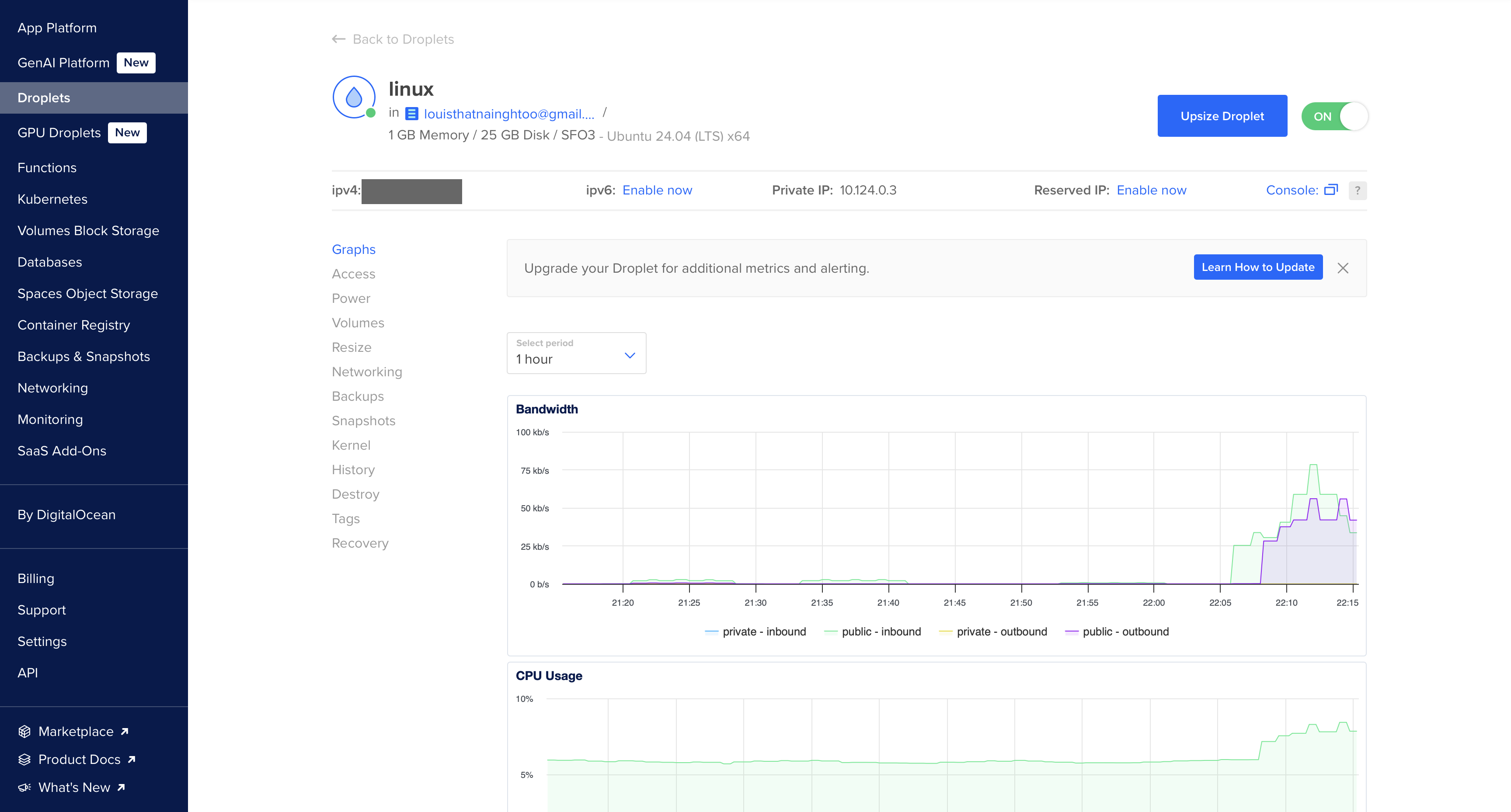This screenshot has width=1511, height=812.
Task: Click the project document icon before the email
Action: [x=412, y=114]
